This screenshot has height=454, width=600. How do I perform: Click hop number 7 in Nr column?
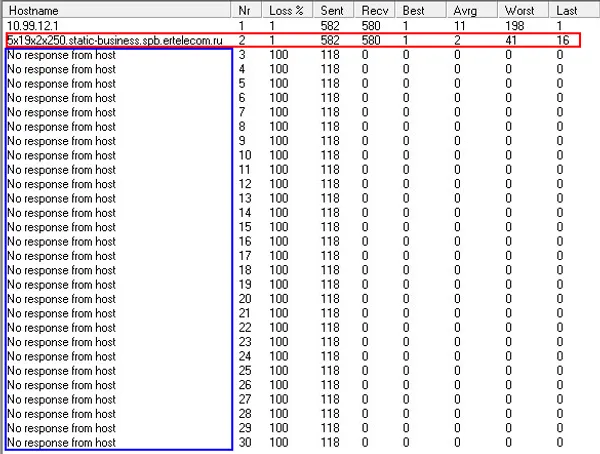tap(242, 112)
